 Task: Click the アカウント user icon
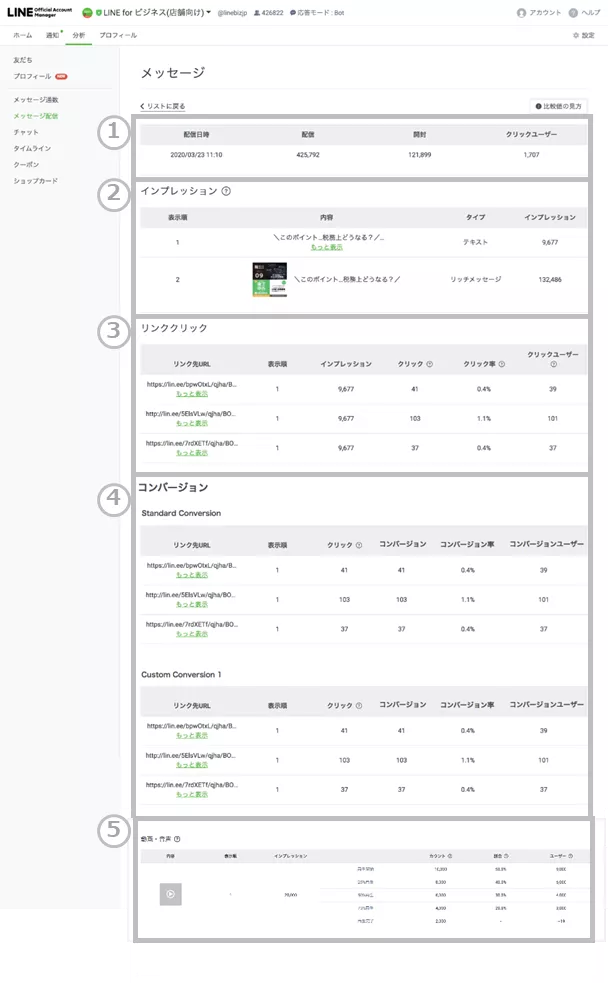pos(521,13)
